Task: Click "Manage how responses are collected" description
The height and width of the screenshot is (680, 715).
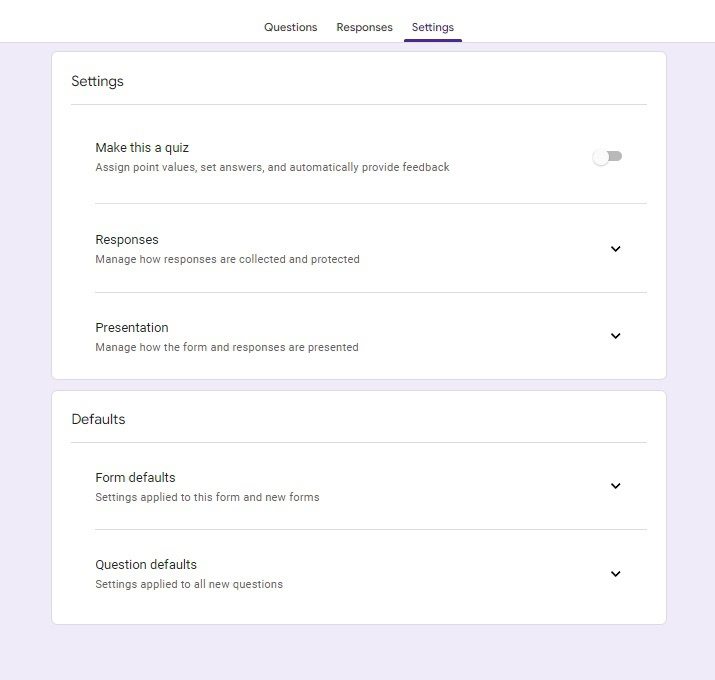Action: [227, 260]
